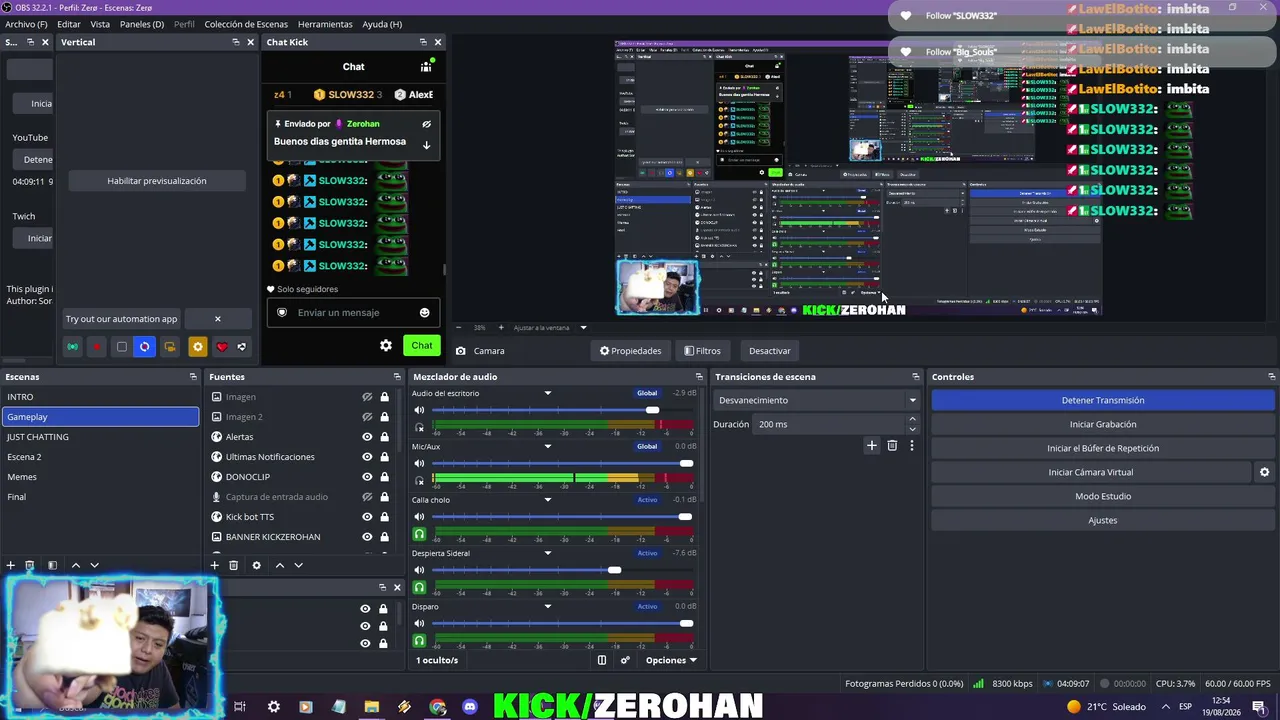The width and height of the screenshot is (1280, 720).
Task: Open the emoji picker in chat
Action: coord(424,313)
